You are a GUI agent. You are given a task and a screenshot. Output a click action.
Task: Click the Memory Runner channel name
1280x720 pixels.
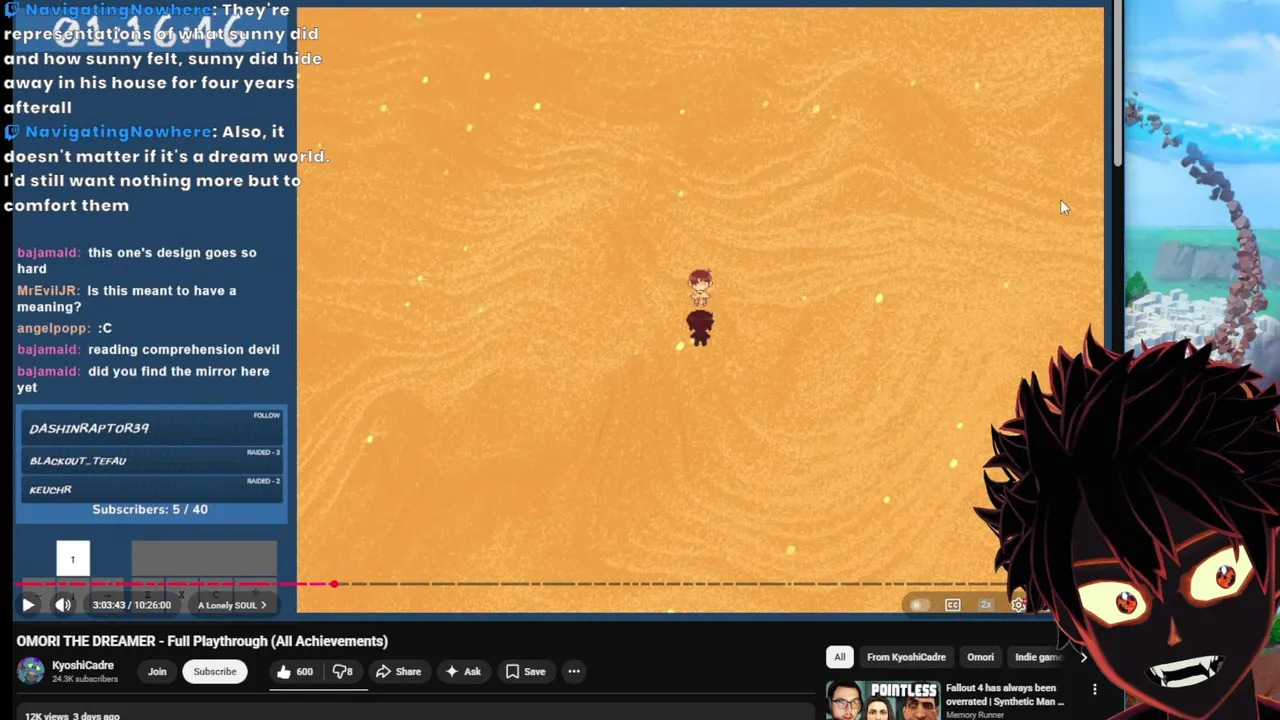click(x=977, y=715)
